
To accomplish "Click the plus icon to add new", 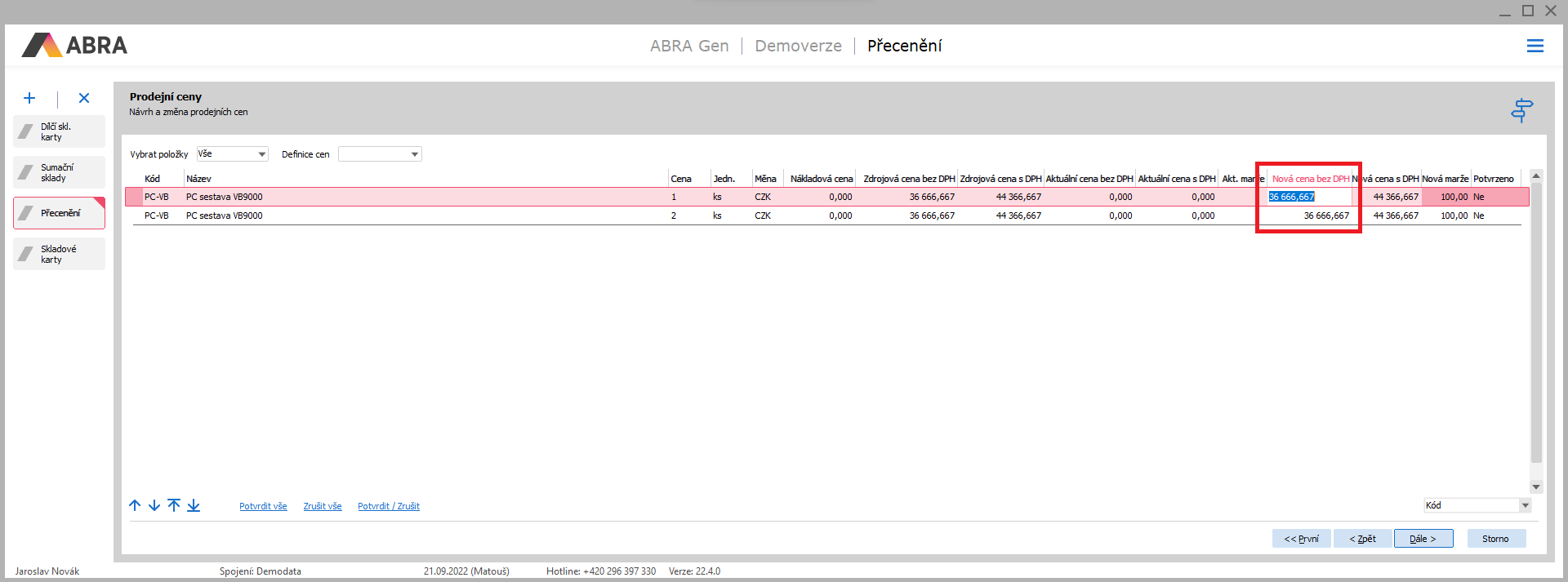I will [29, 98].
